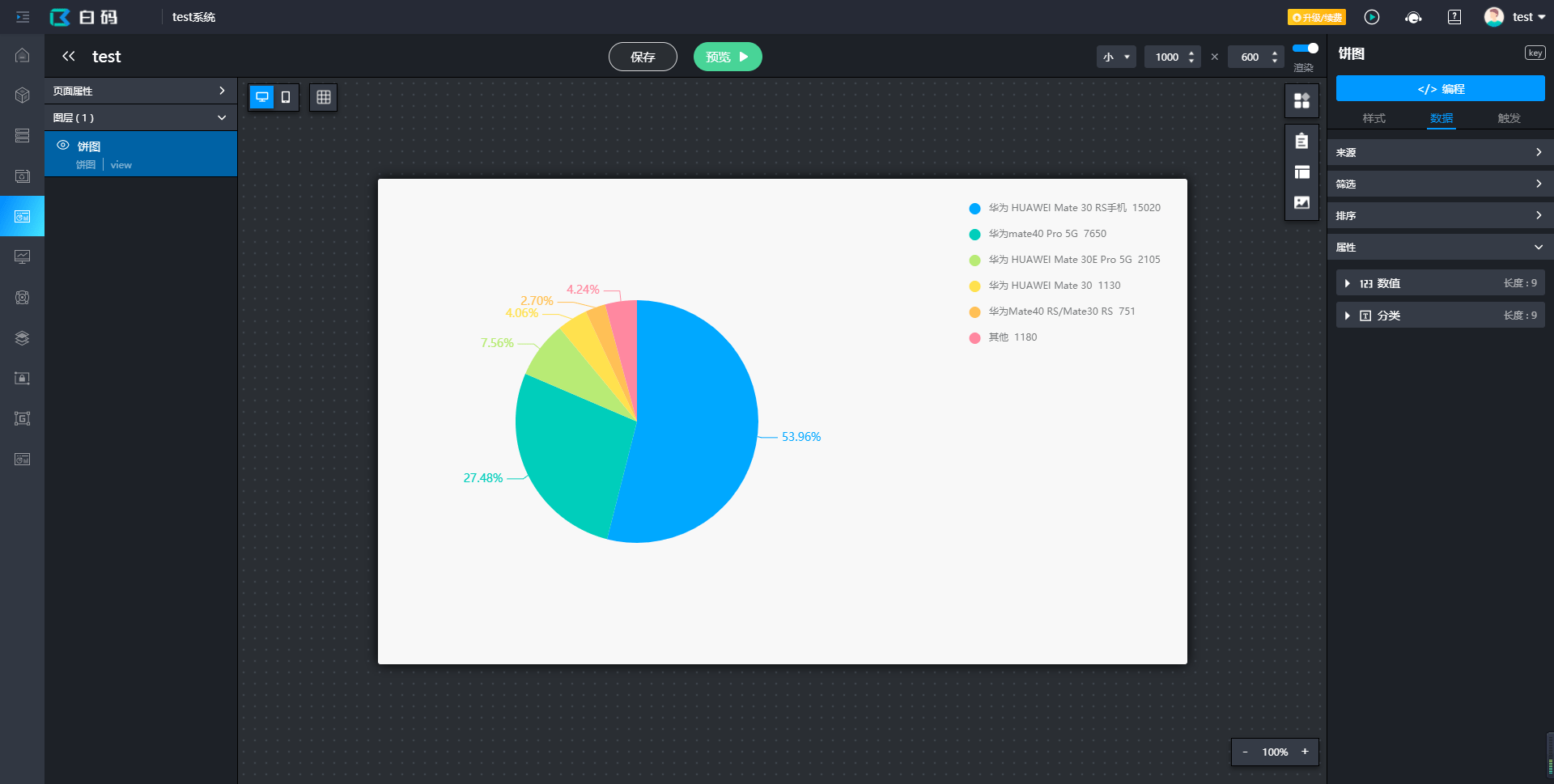Screen dimensions: 1554x784
Task: Open the chart monitor icon in sidebar
Action: [23, 257]
